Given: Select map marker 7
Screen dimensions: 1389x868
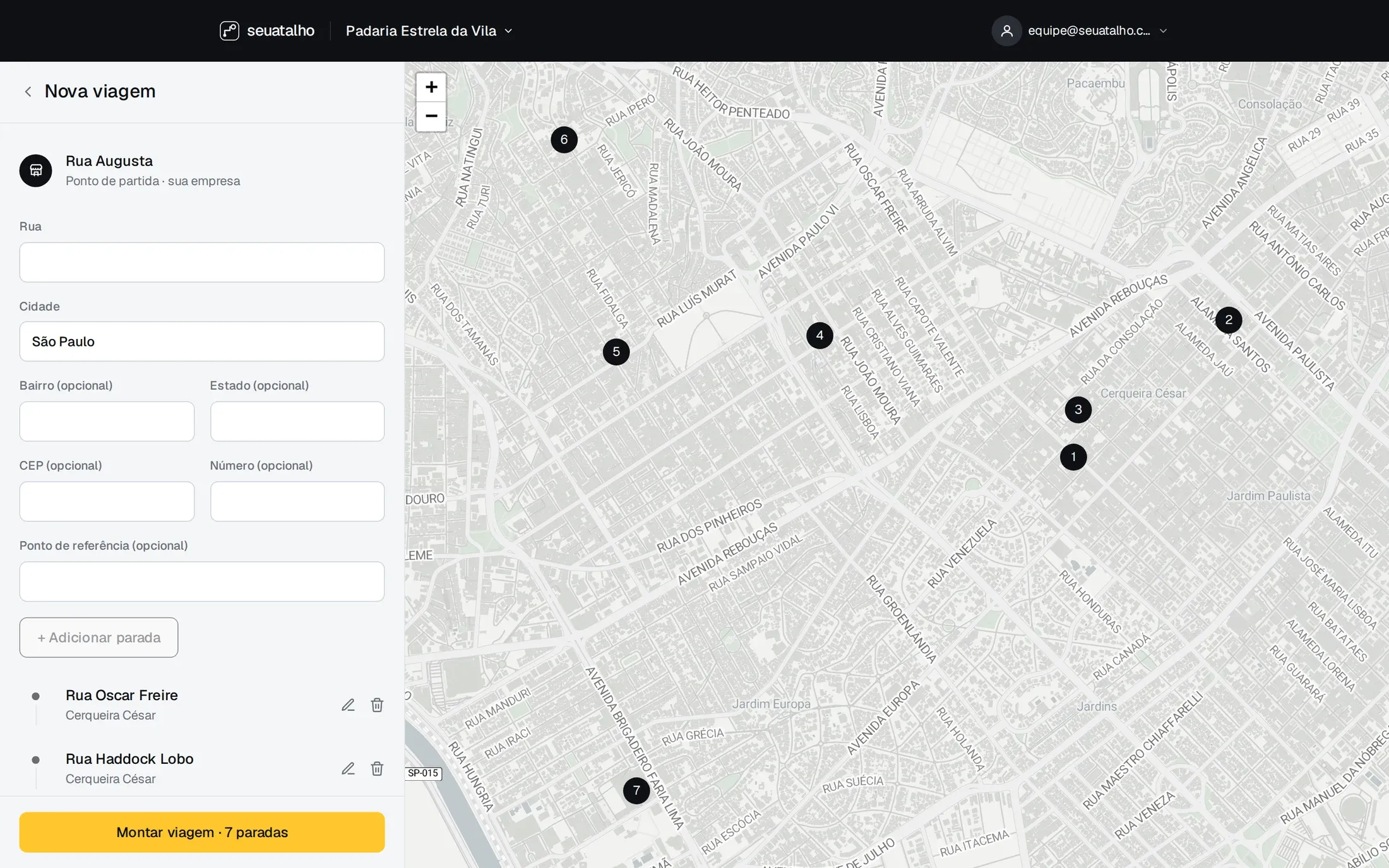Looking at the screenshot, I should click(636, 790).
